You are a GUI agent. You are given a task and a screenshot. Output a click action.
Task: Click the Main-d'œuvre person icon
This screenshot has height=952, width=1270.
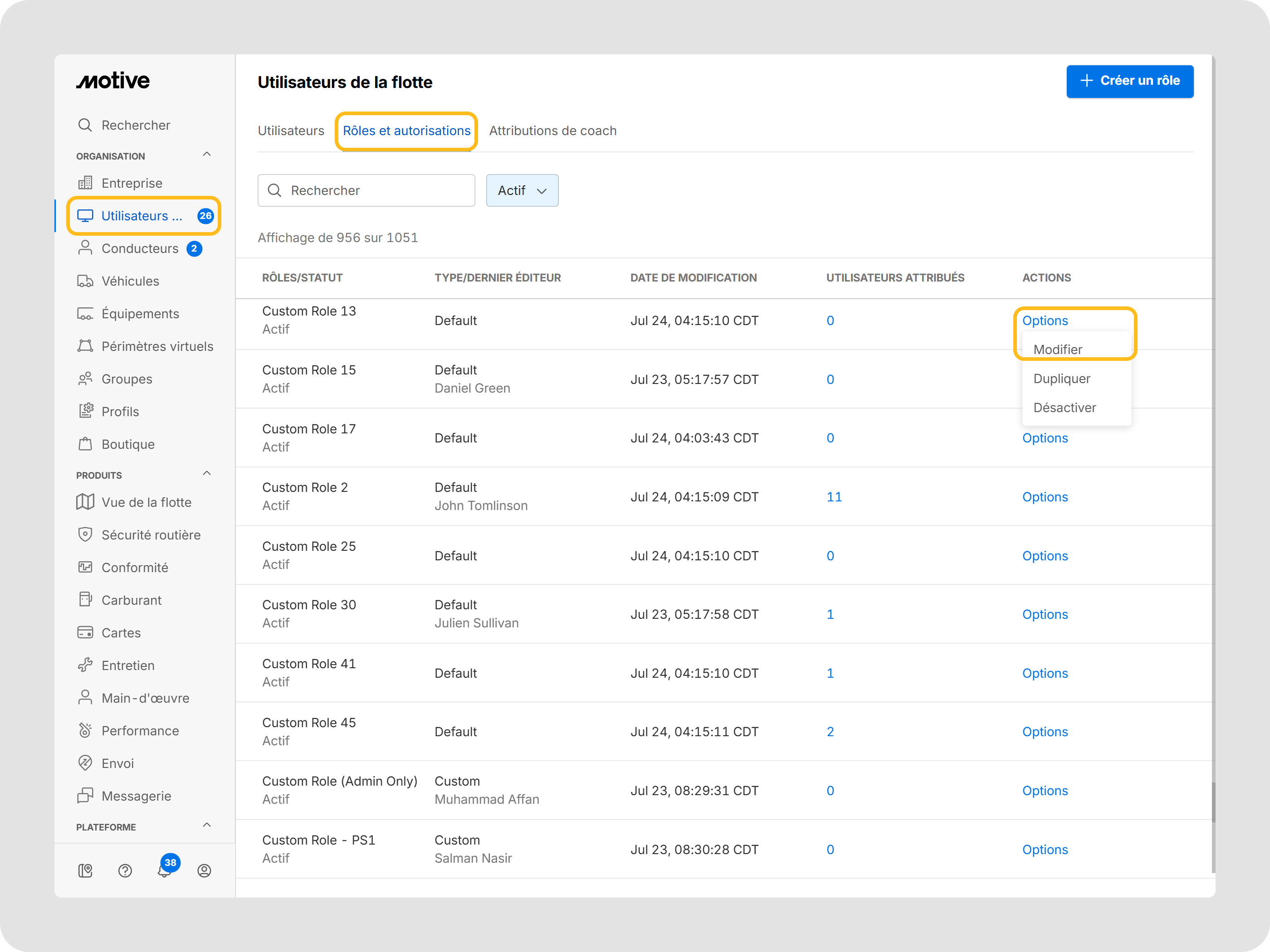(85, 697)
